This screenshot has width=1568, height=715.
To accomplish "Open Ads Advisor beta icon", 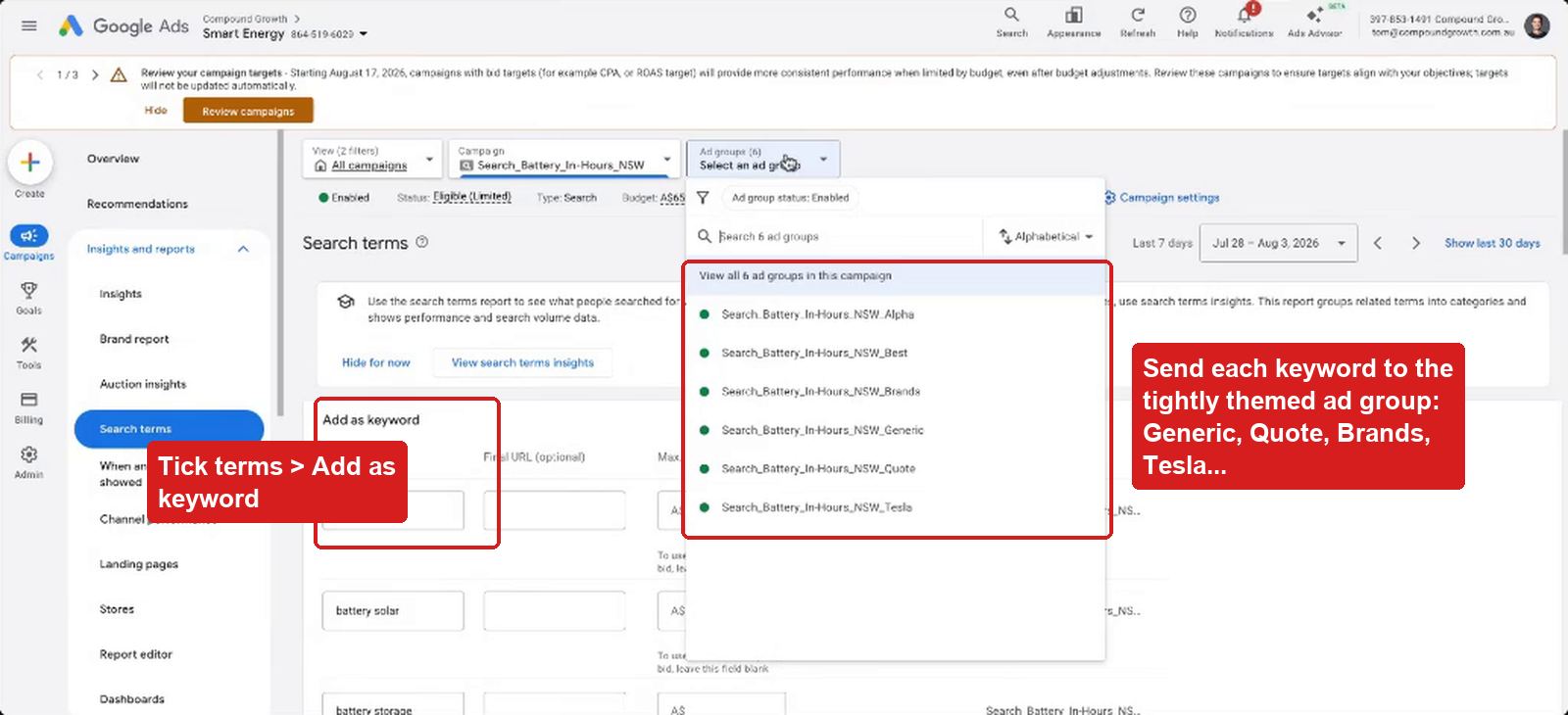I will tap(1314, 23).
